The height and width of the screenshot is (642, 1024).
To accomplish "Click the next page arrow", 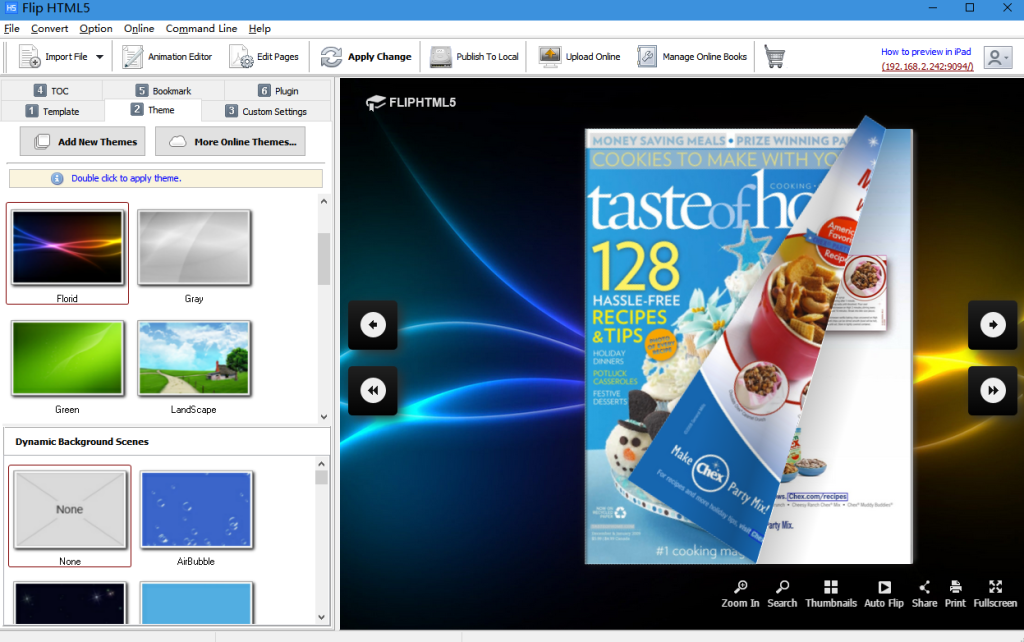I will [992, 325].
